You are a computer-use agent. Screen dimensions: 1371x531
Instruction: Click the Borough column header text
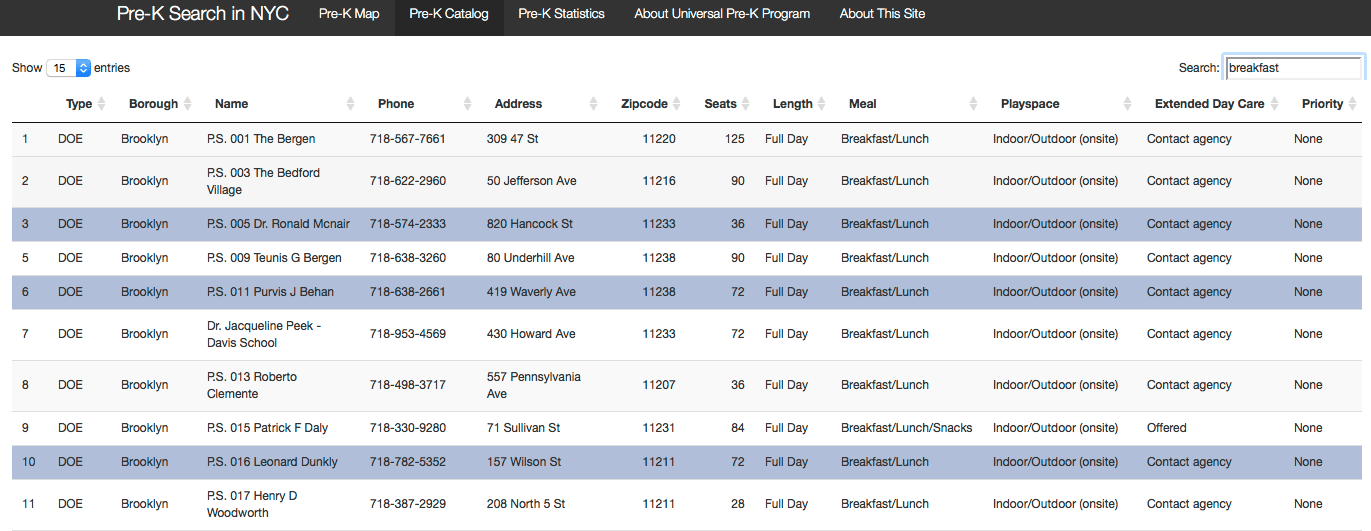click(153, 104)
